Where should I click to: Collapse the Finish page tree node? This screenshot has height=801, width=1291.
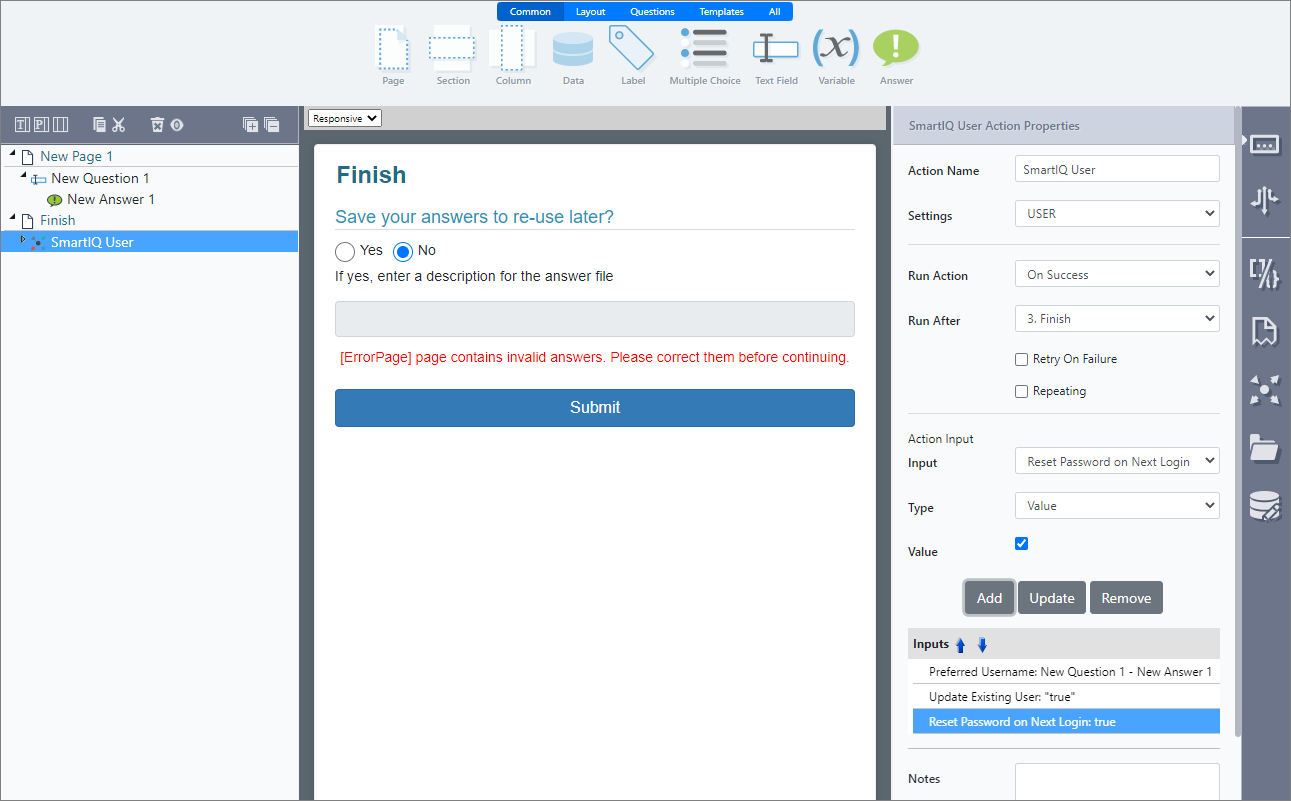12,217
